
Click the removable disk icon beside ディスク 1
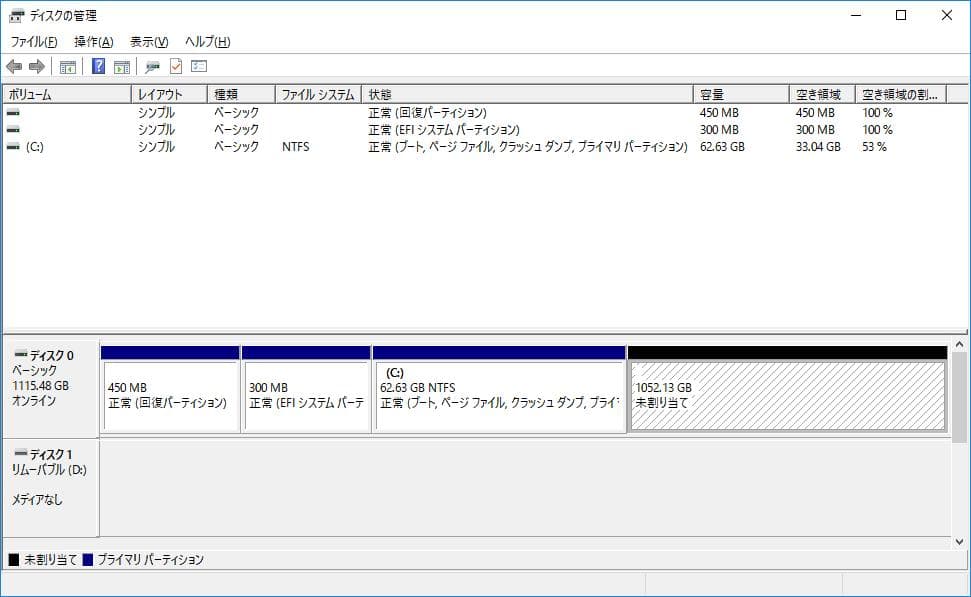tap(23, 455)
